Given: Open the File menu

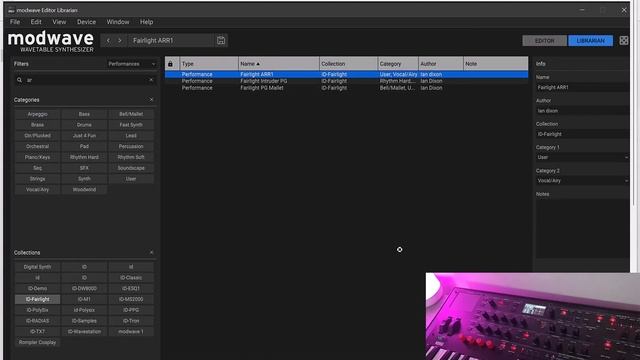Looking at the screenshot, I should (15, 22).
